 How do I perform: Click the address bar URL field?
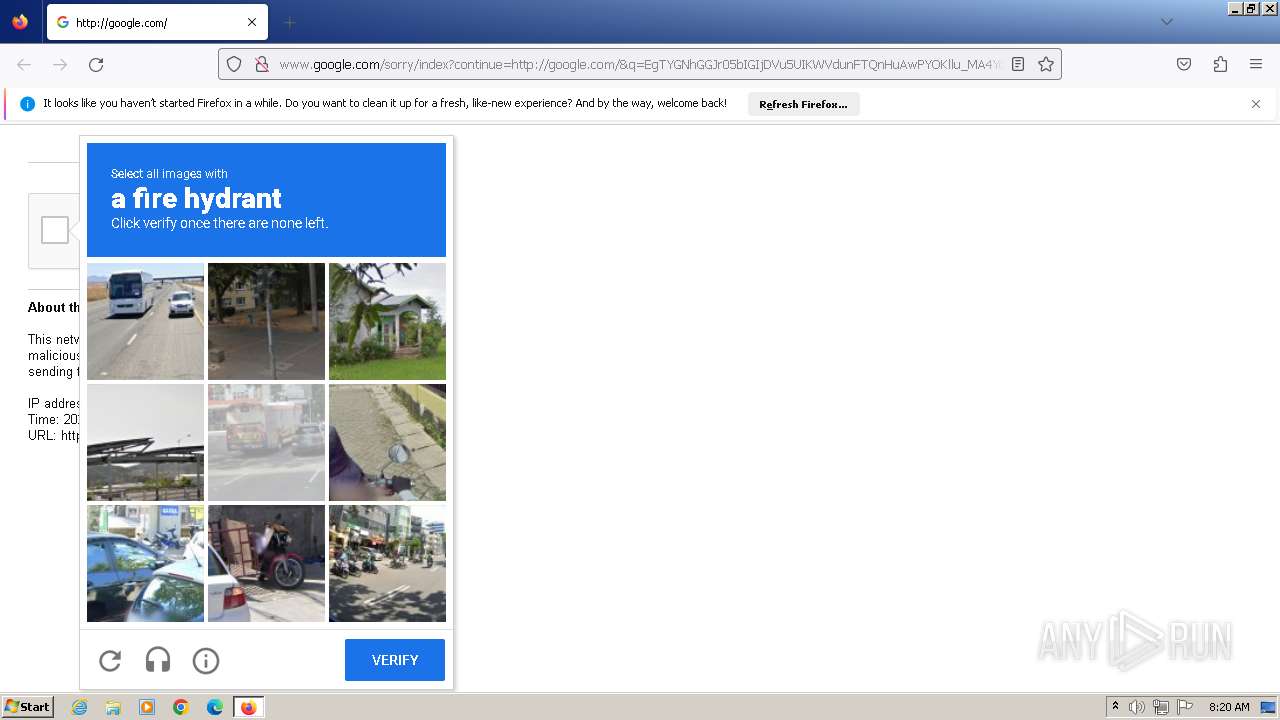[x=640, y=64]
